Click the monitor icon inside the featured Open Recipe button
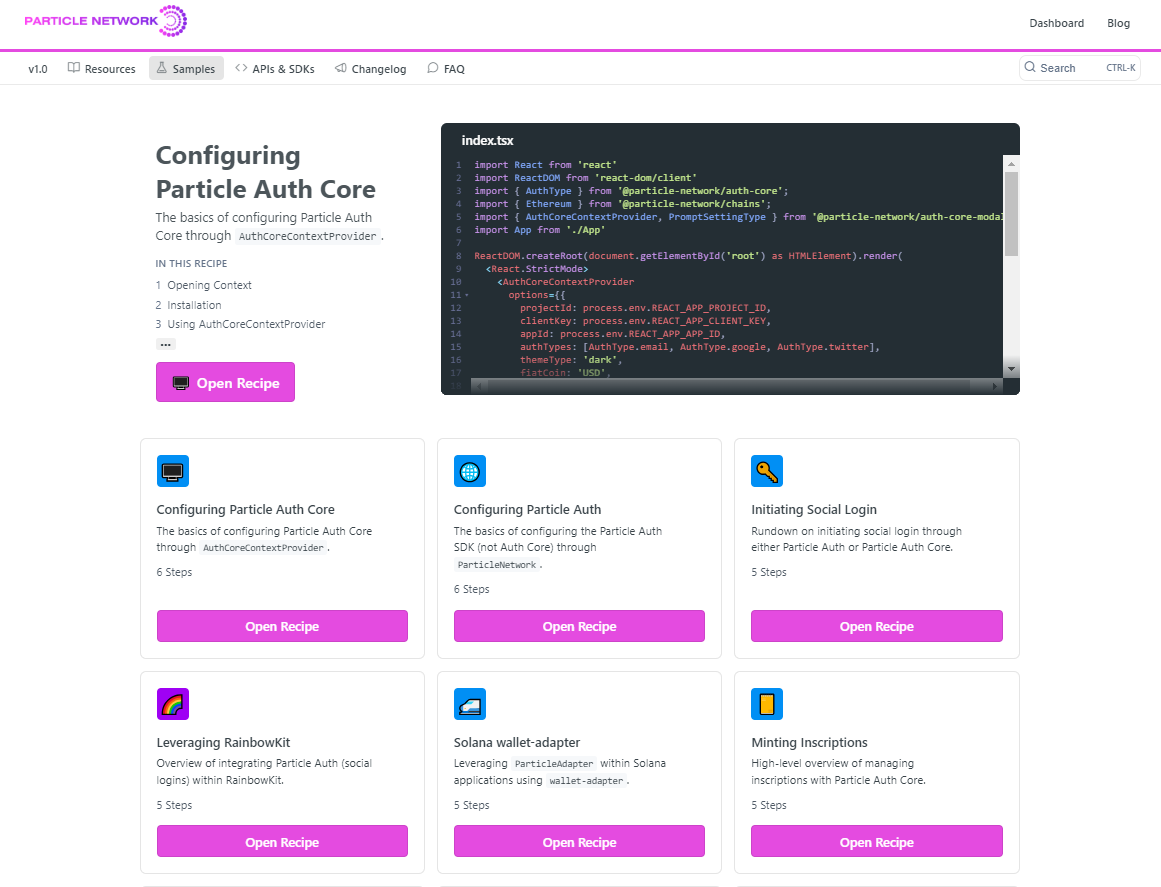 181,383
